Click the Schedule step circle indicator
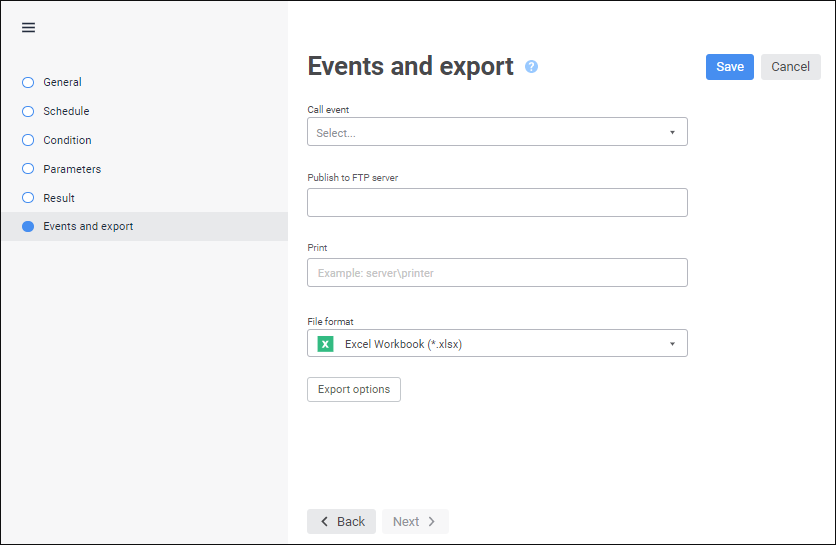This screenshot has width=836, height=545. coord(28,111)
